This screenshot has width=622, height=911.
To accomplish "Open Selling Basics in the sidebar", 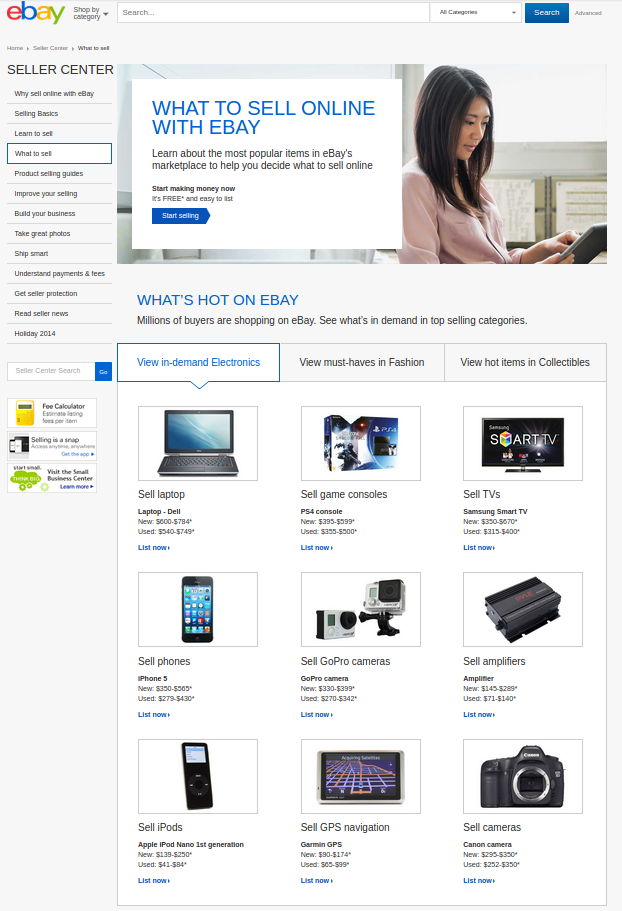I will 36,114.
